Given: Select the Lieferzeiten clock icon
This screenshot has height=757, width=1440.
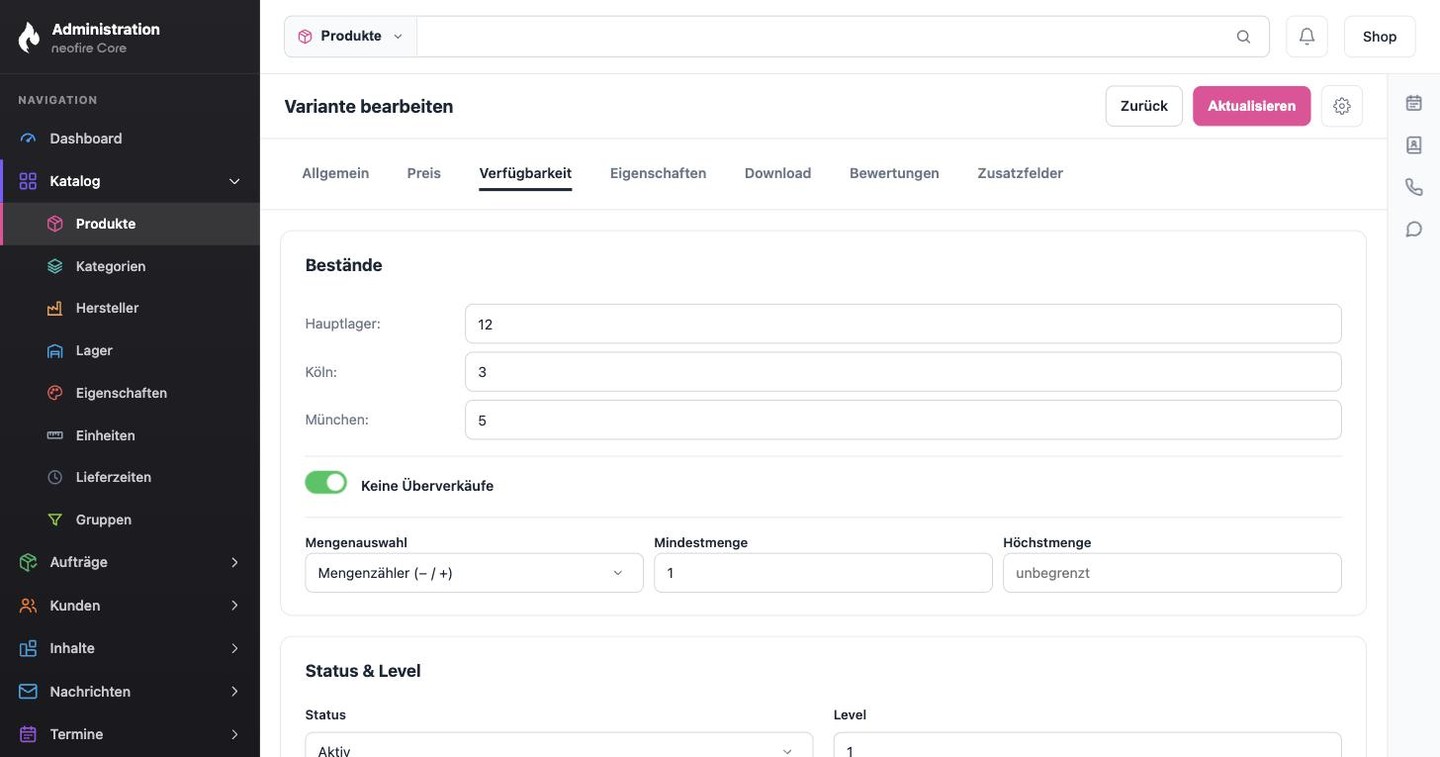Looking at the screenshot, I should coord(55,478).
